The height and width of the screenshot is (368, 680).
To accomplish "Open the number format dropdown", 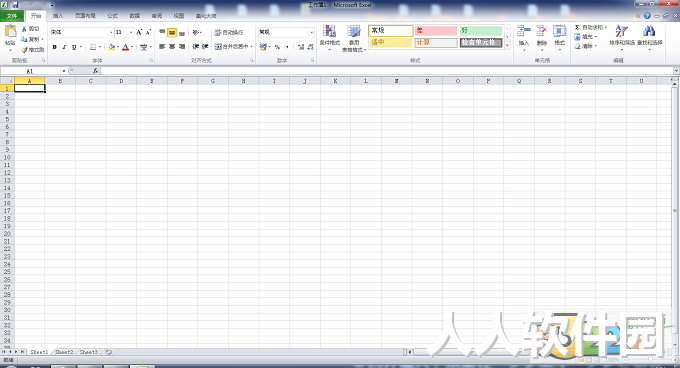I will [x=311, y=33].
